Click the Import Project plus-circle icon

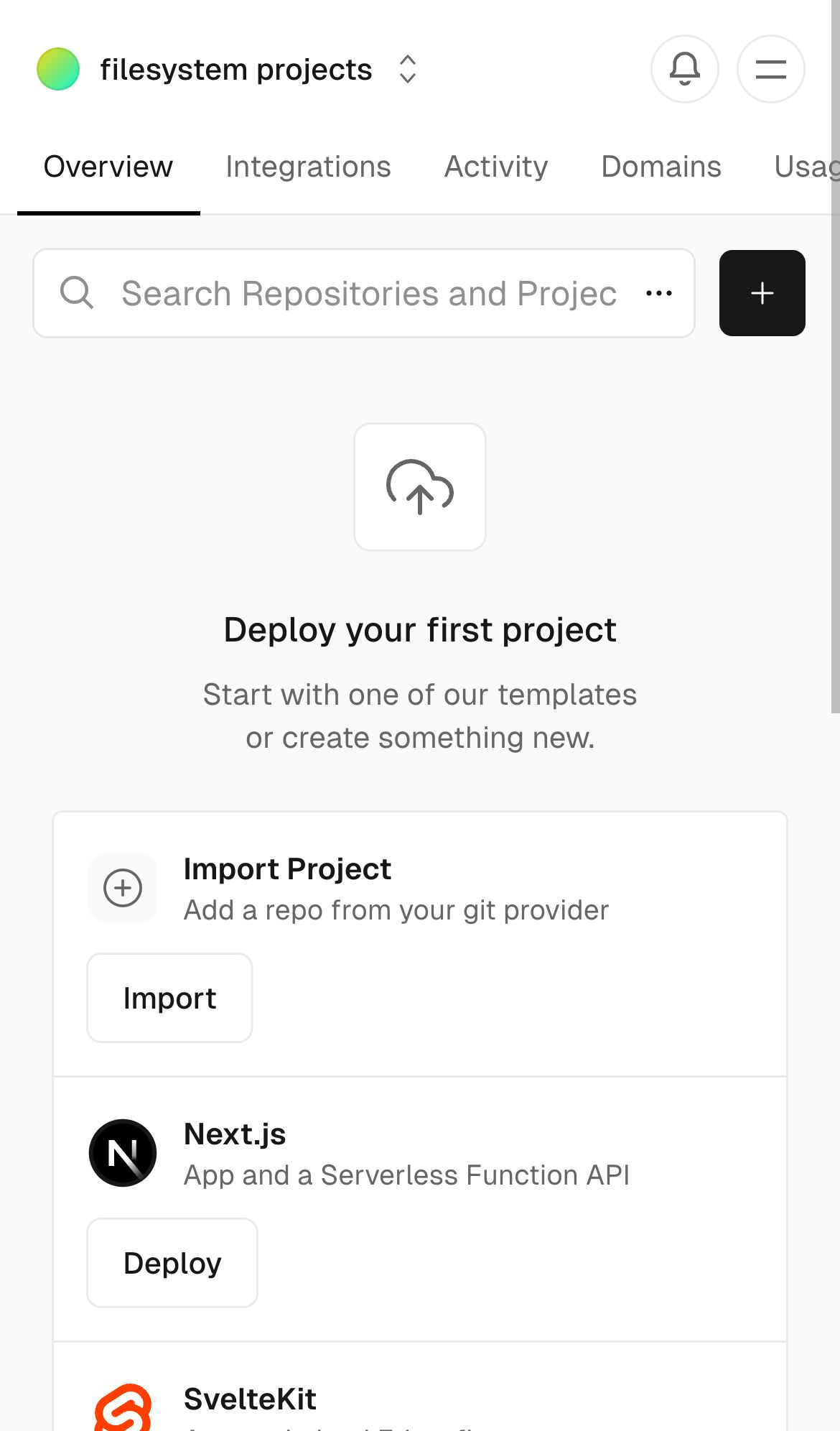[123, 888]
